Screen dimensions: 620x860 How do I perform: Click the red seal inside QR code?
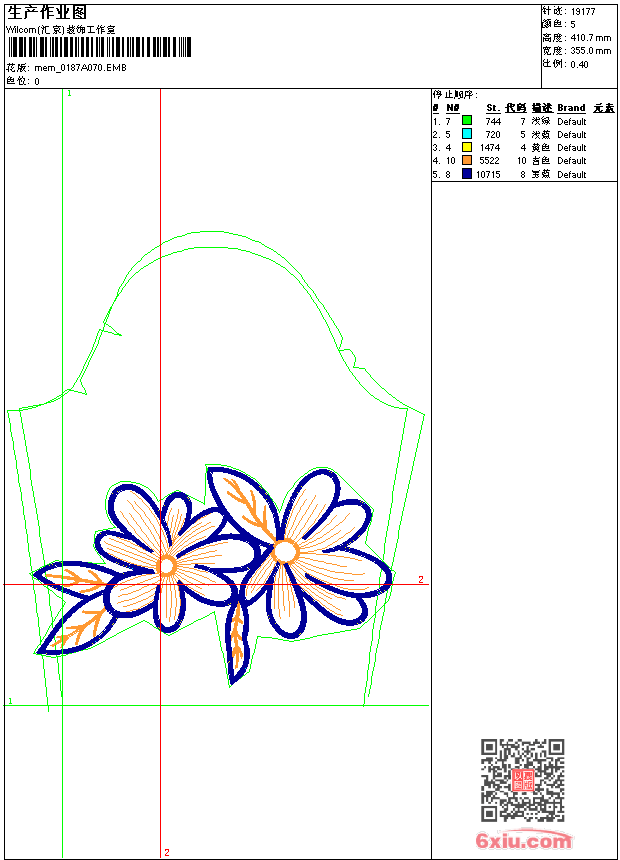point(522,780)
